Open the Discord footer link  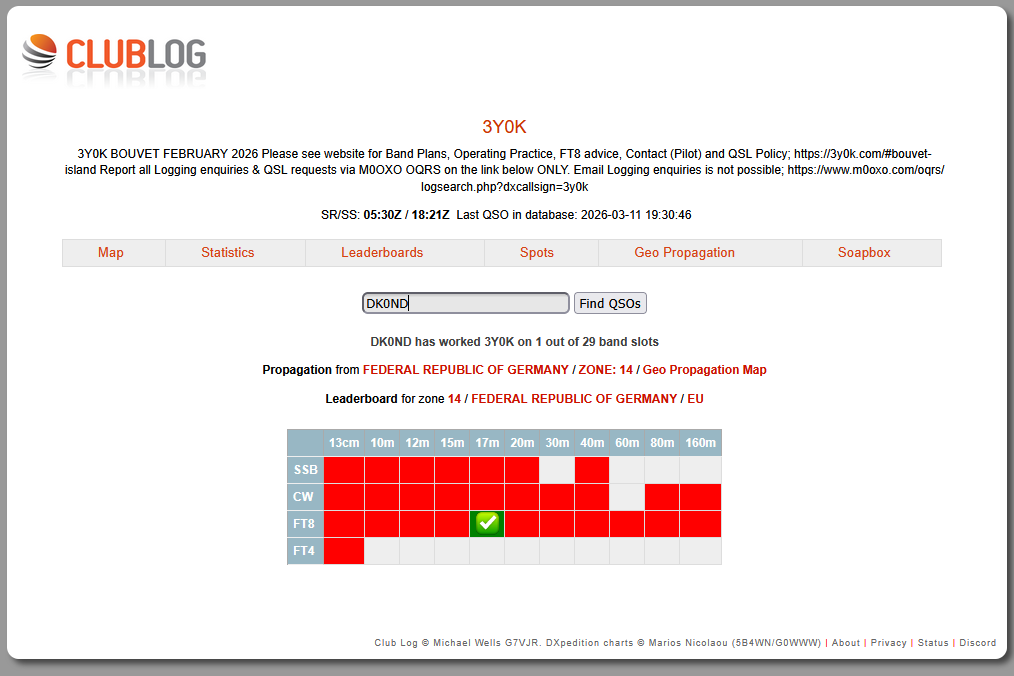click(977, 643)
